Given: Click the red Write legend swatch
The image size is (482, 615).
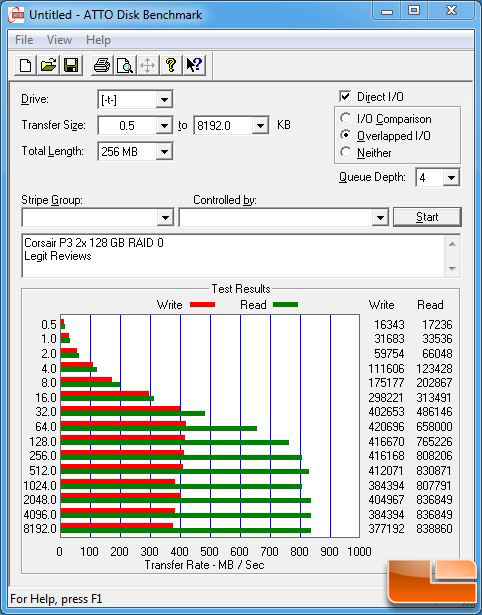Looking at the screenshot, I should tap(202, 304).
